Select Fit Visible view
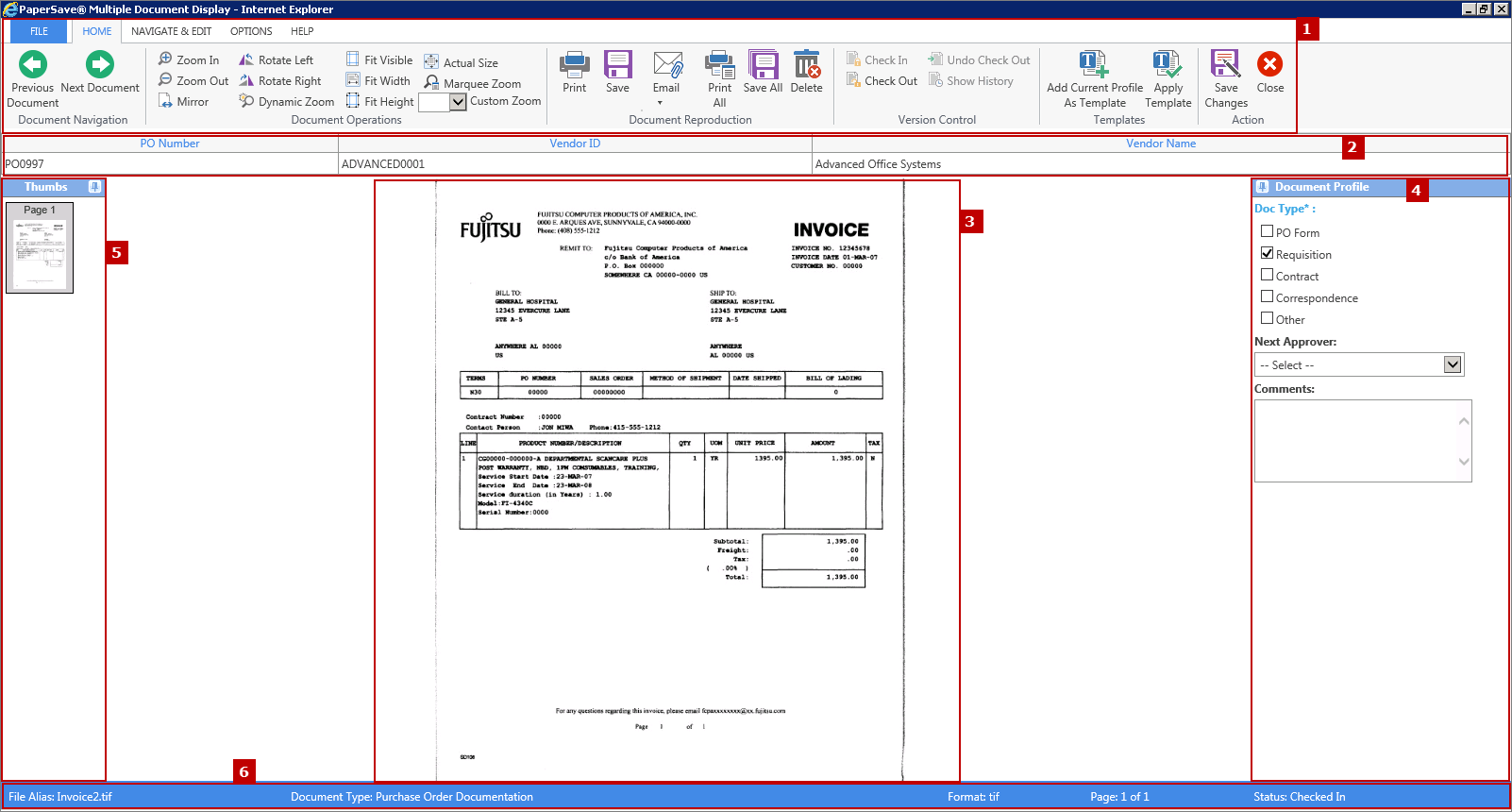 [379, 59]
